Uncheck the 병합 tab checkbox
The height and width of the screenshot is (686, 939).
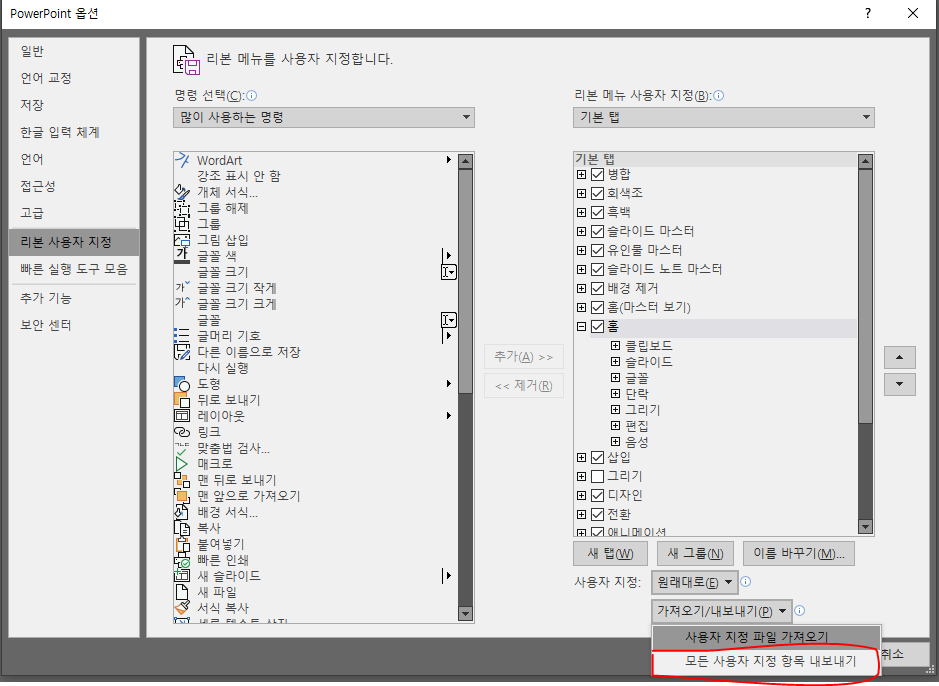(x=597, y=174)
